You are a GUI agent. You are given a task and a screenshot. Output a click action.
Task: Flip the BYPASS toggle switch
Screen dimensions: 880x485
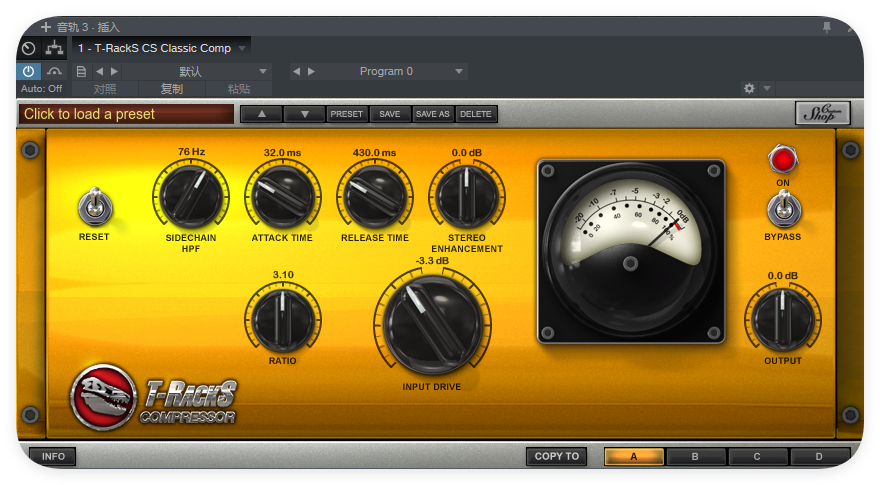783,207
